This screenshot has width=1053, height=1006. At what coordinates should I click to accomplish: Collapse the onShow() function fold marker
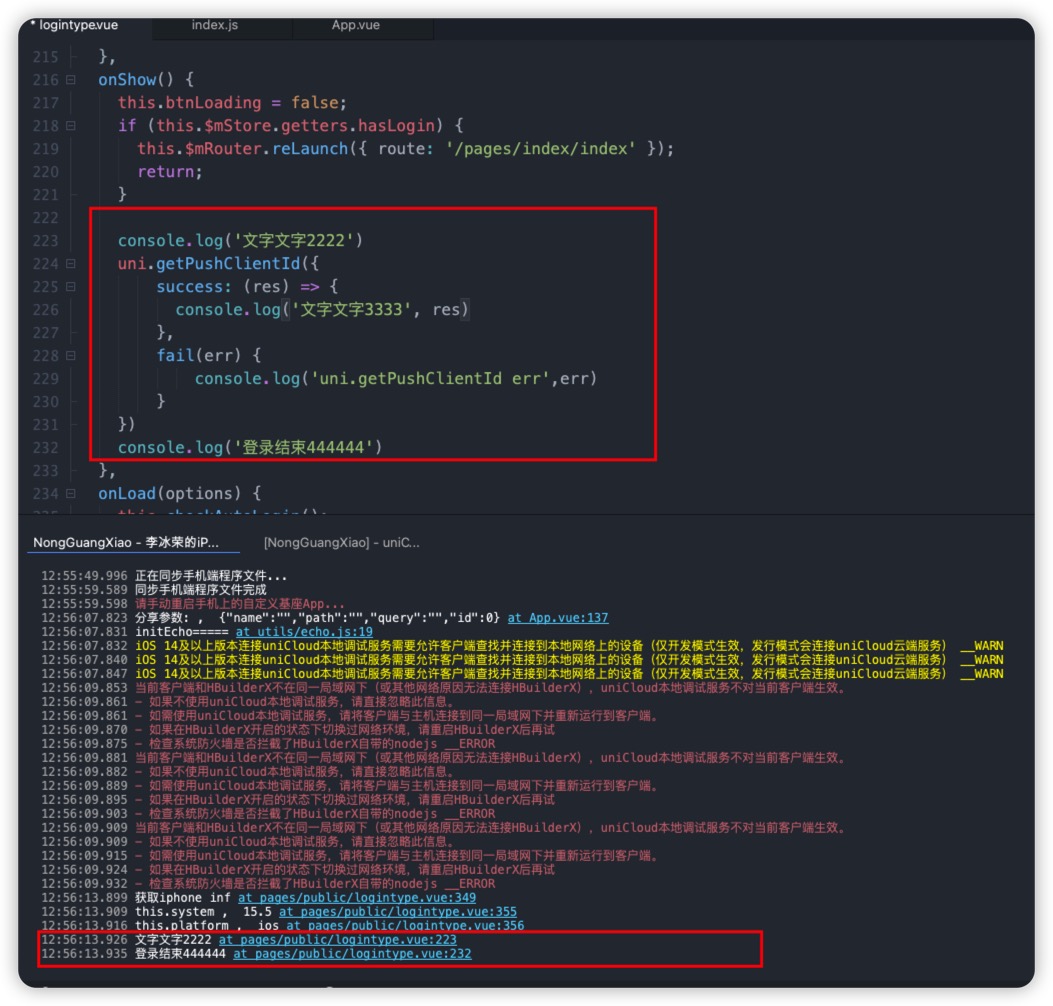point(71,80)
